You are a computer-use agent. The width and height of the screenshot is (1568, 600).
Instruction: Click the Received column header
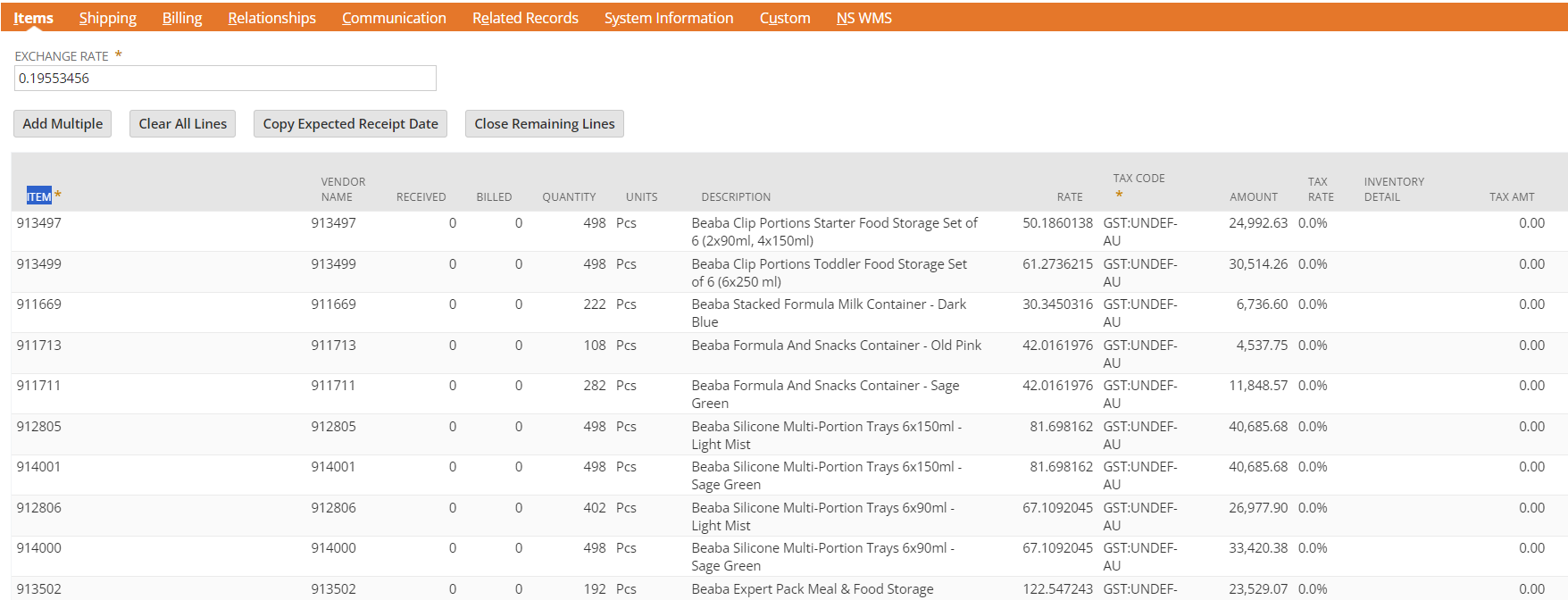pos(421,197)
